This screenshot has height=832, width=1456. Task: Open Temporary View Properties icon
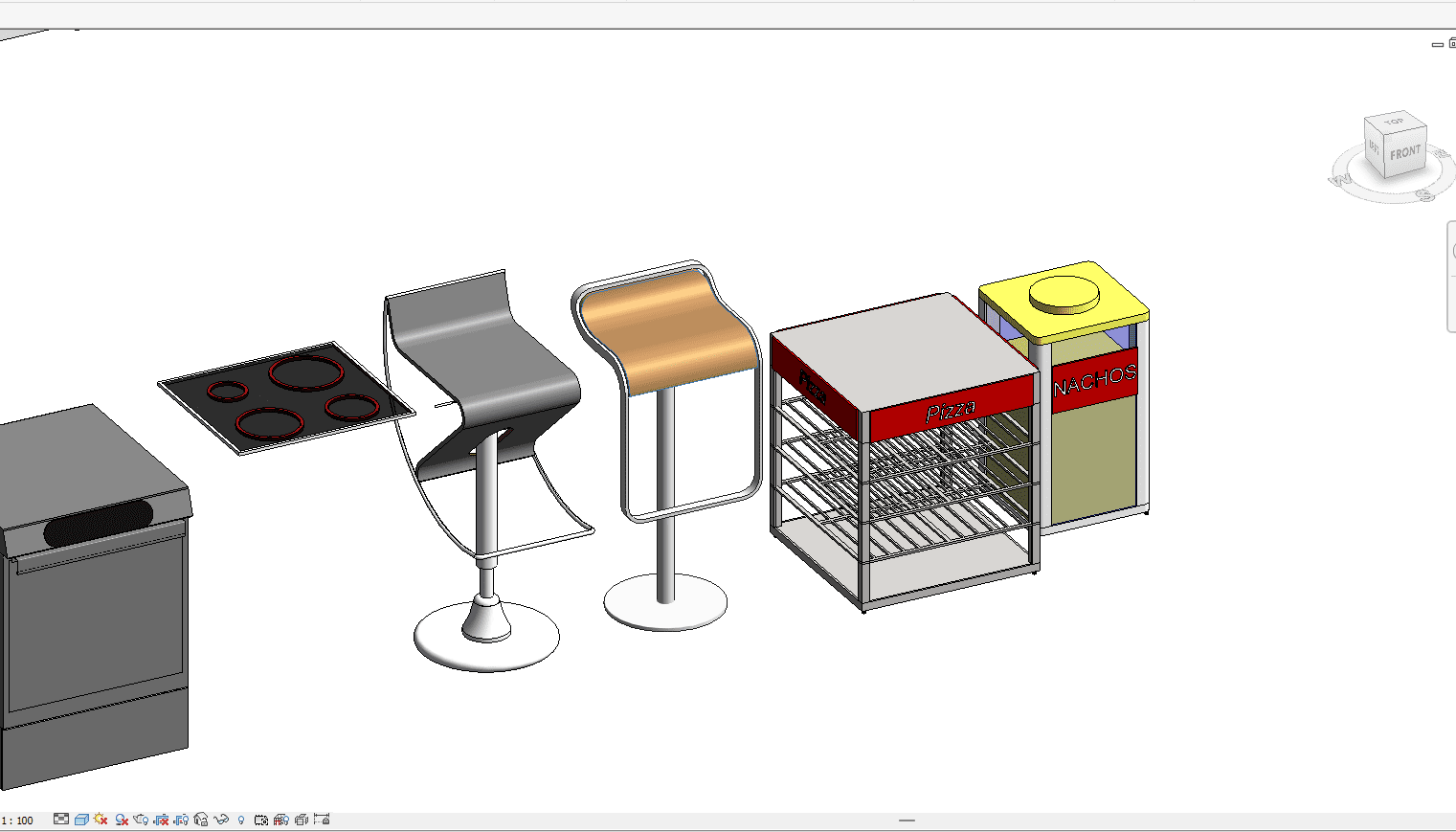261,820
